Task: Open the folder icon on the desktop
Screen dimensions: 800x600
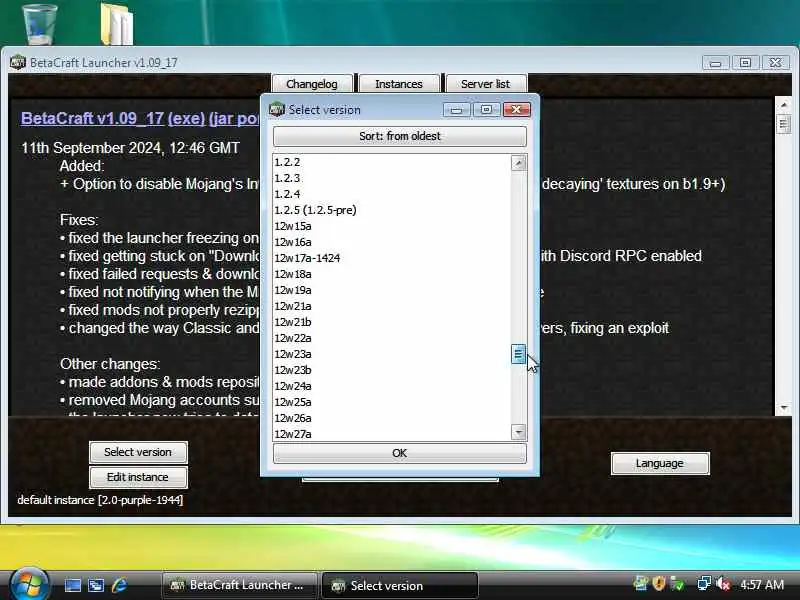Action: [117, 23]
